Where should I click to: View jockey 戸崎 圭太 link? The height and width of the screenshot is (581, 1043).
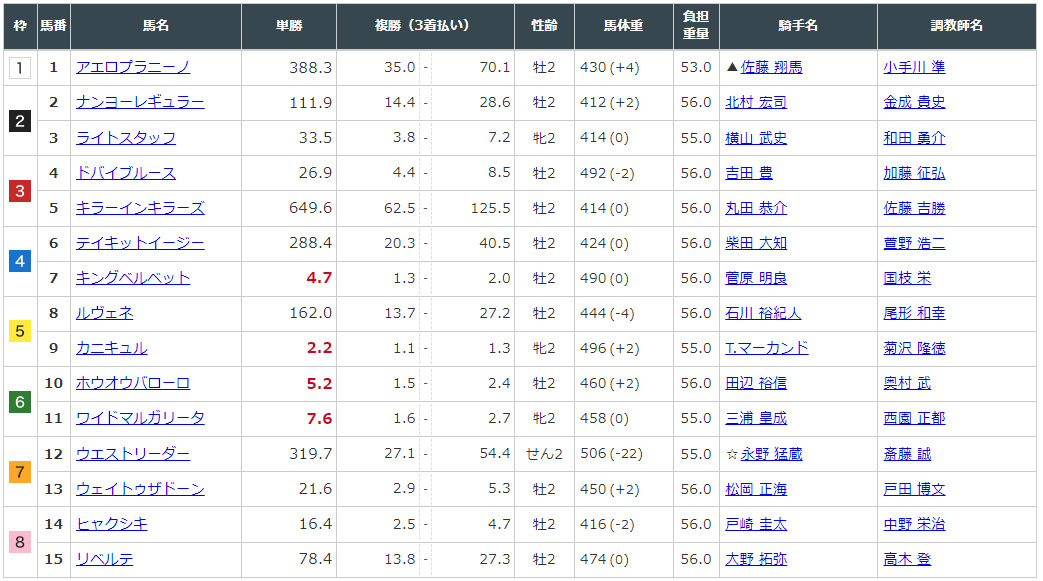click(756, 524)
